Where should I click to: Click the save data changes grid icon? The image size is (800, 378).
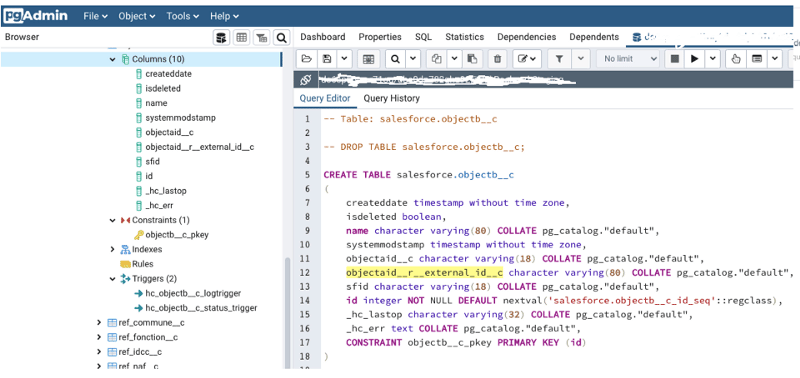pyautogui.click(x=368, y=59)
